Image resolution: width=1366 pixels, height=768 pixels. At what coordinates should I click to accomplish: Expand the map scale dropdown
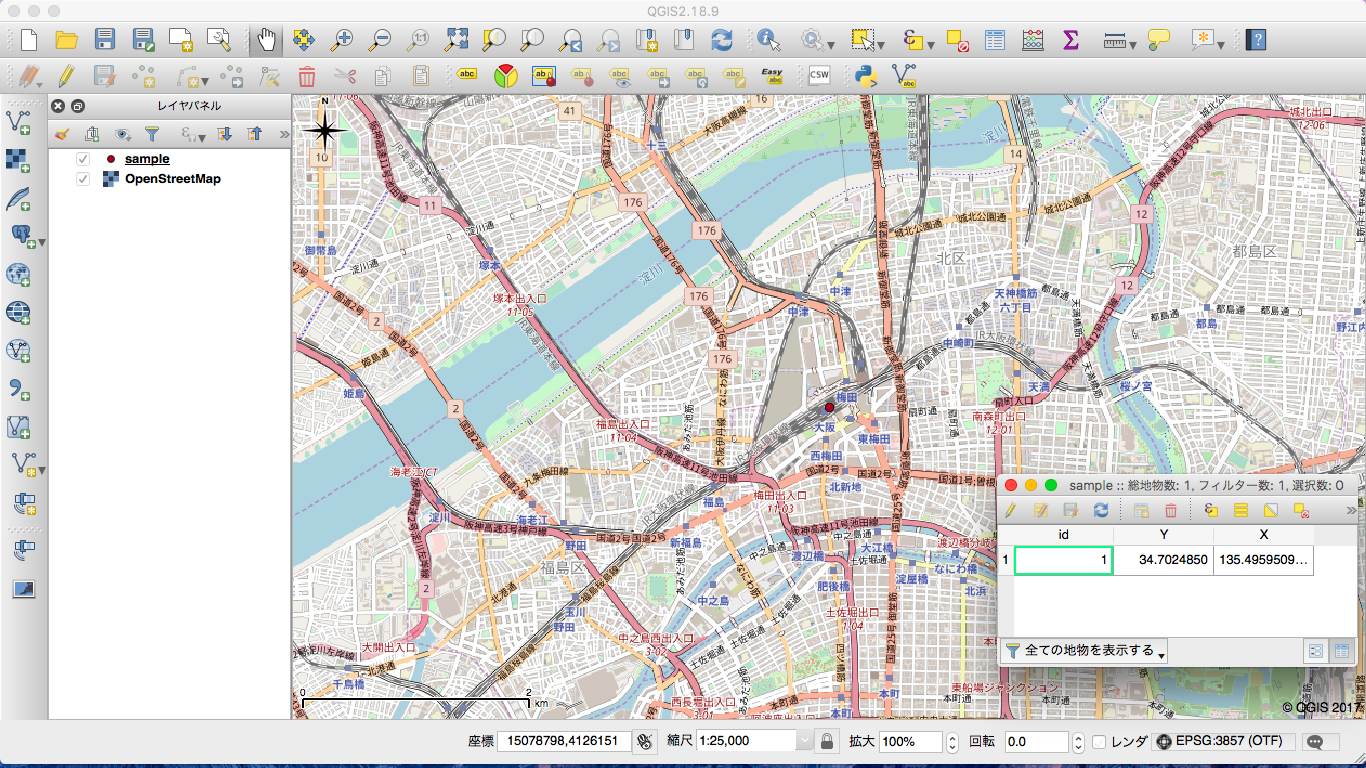point(804,742)
